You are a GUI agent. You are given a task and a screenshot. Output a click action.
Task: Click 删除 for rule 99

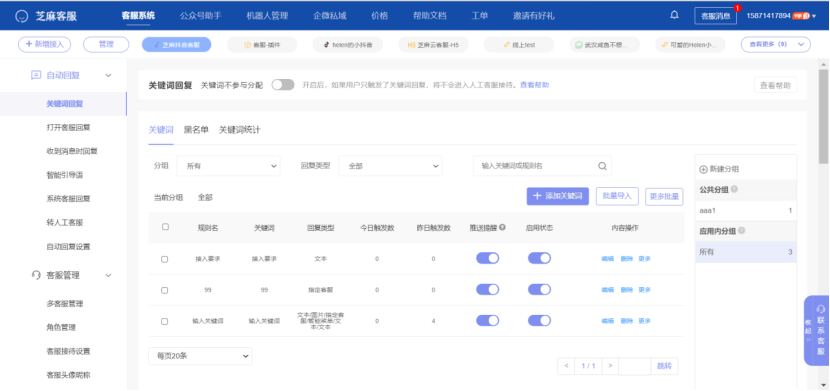pos(627,290)
